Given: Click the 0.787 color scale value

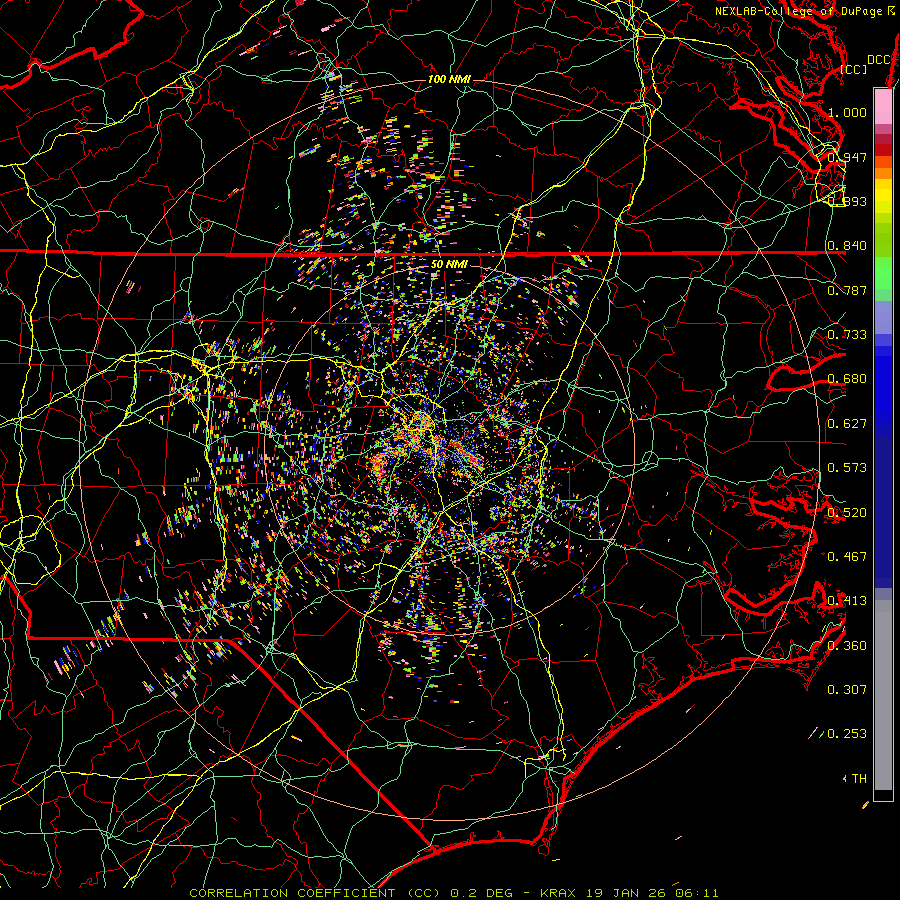Looking at the screenshot, I should 847,290.
